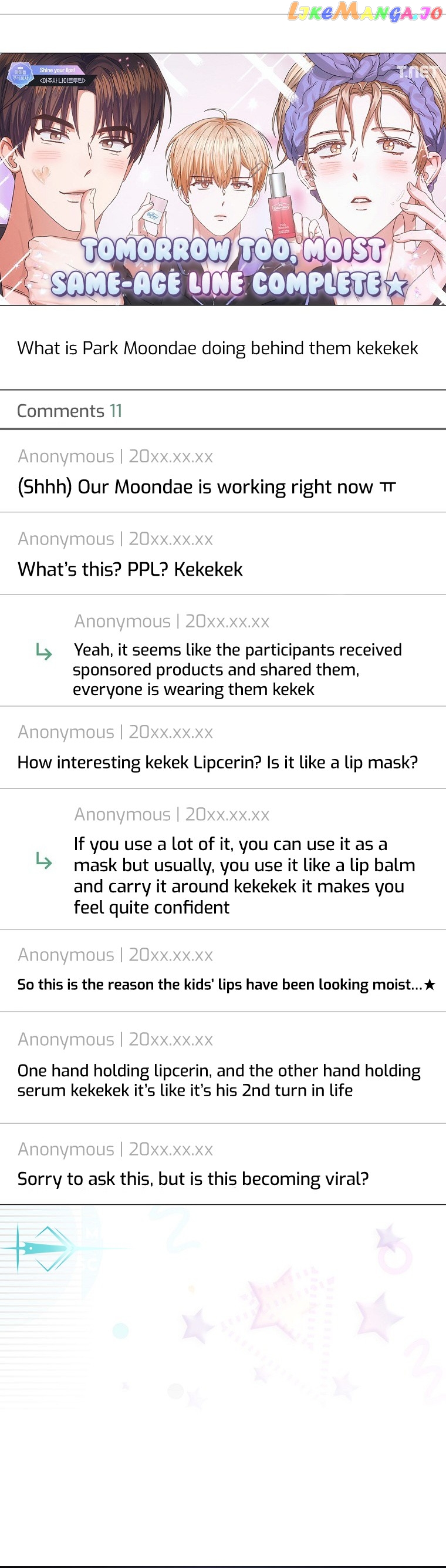Click the pink serum bottle in the image
Viewport: 446px width, 1568px height.
pyautogui.click(x=281, y=207)
